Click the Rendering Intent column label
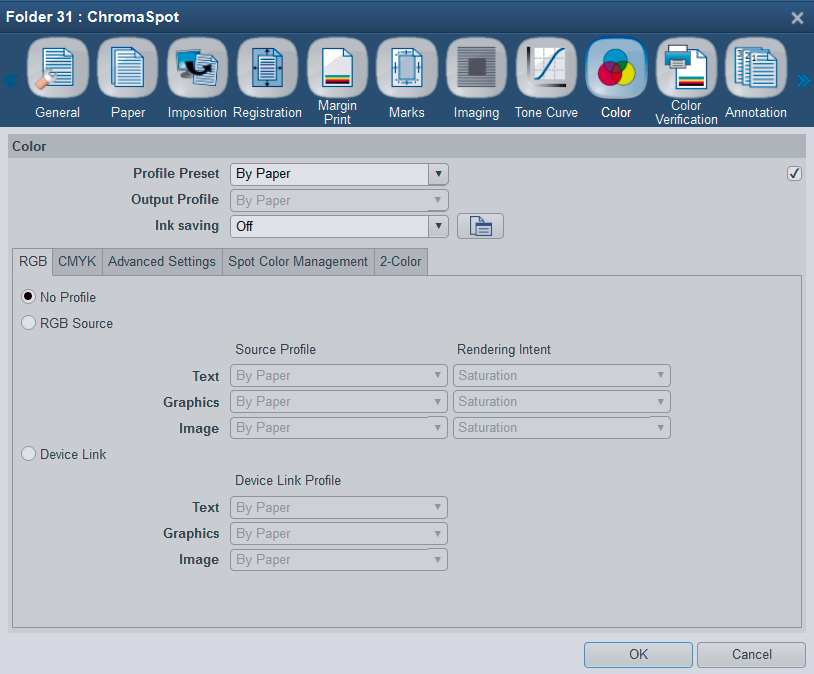 coord(504,349)
